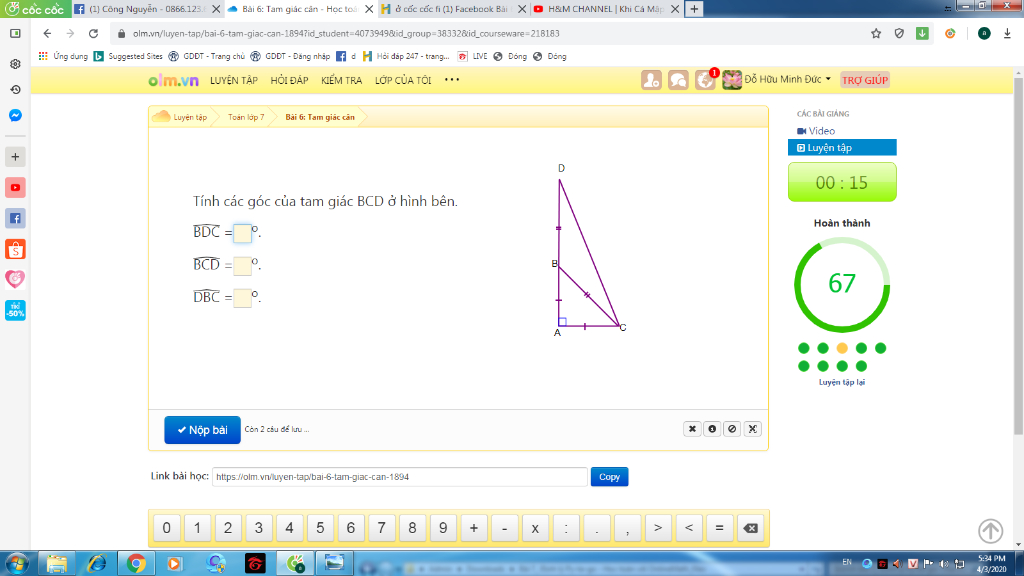
Task: Open Facebook shortcut in the sidebar
Action: click(x=15, y=218)
